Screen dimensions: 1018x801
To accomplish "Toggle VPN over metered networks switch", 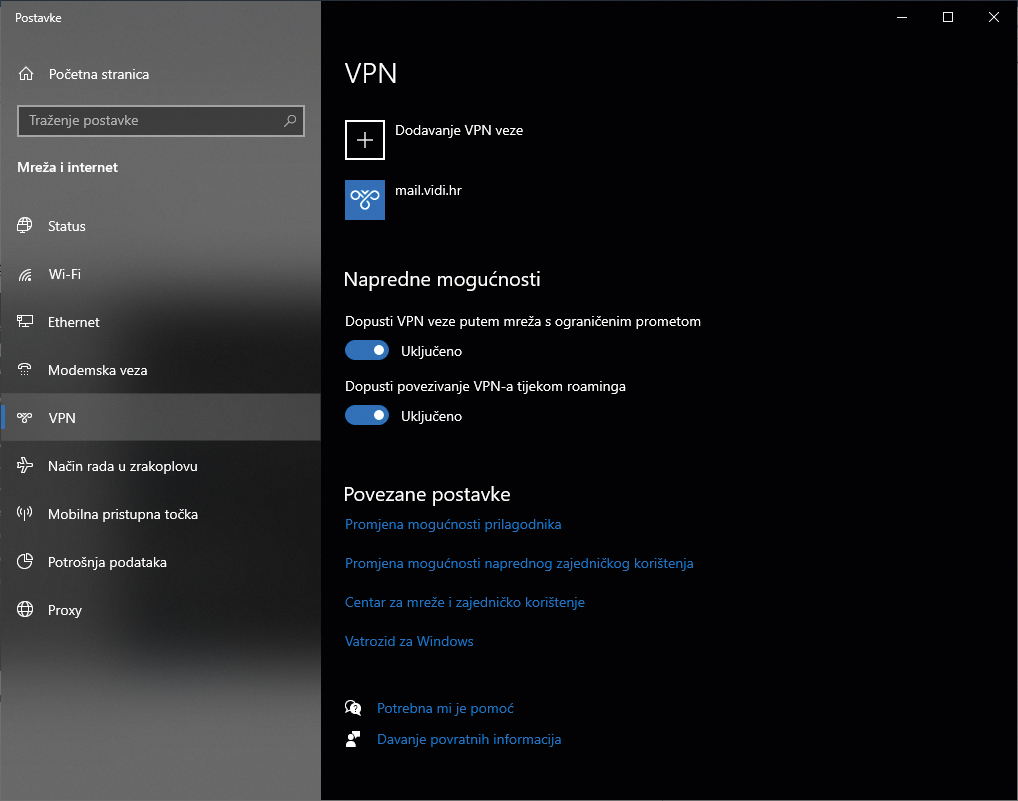I will [367, 351].
